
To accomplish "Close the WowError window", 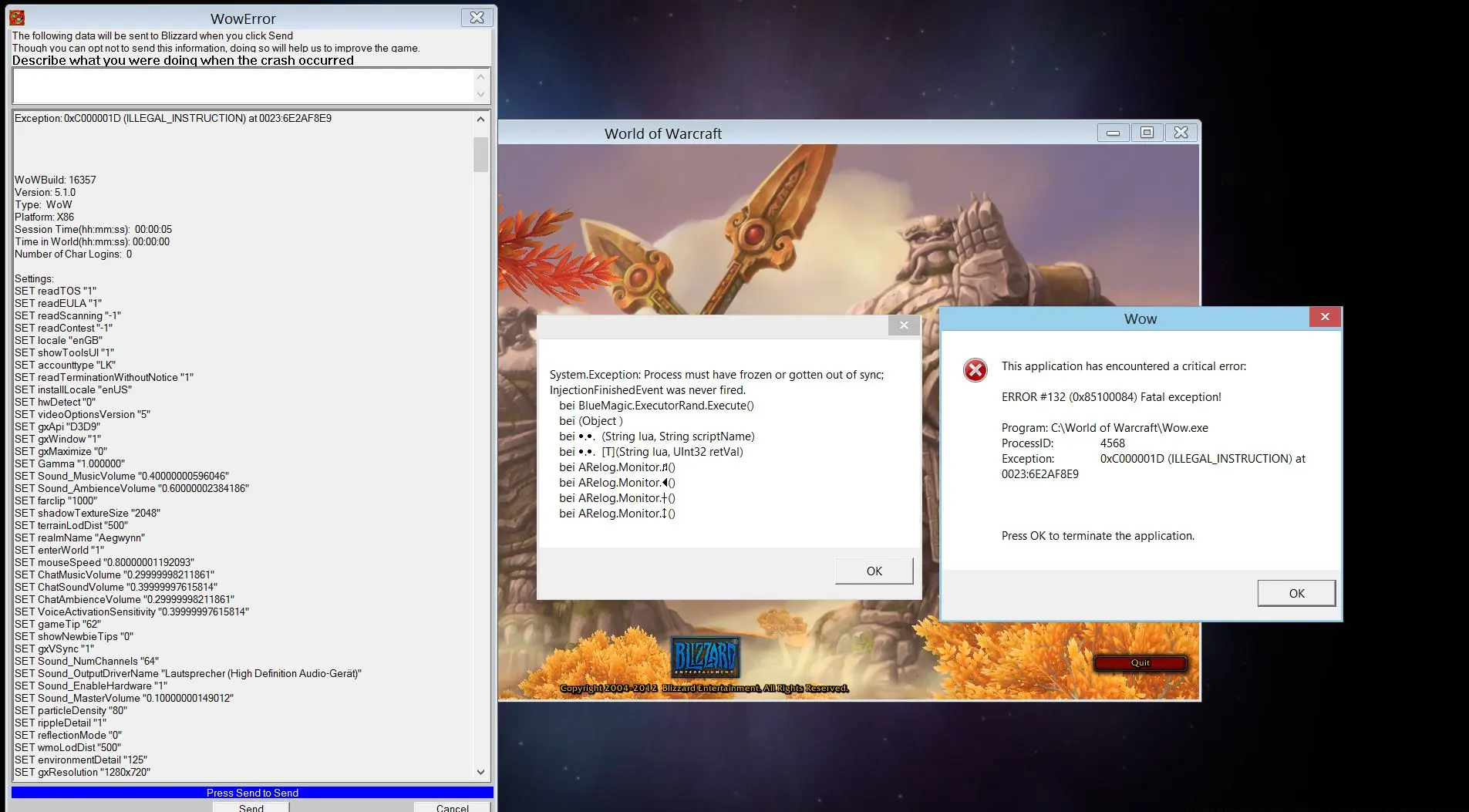I will (x=477, y=18).
